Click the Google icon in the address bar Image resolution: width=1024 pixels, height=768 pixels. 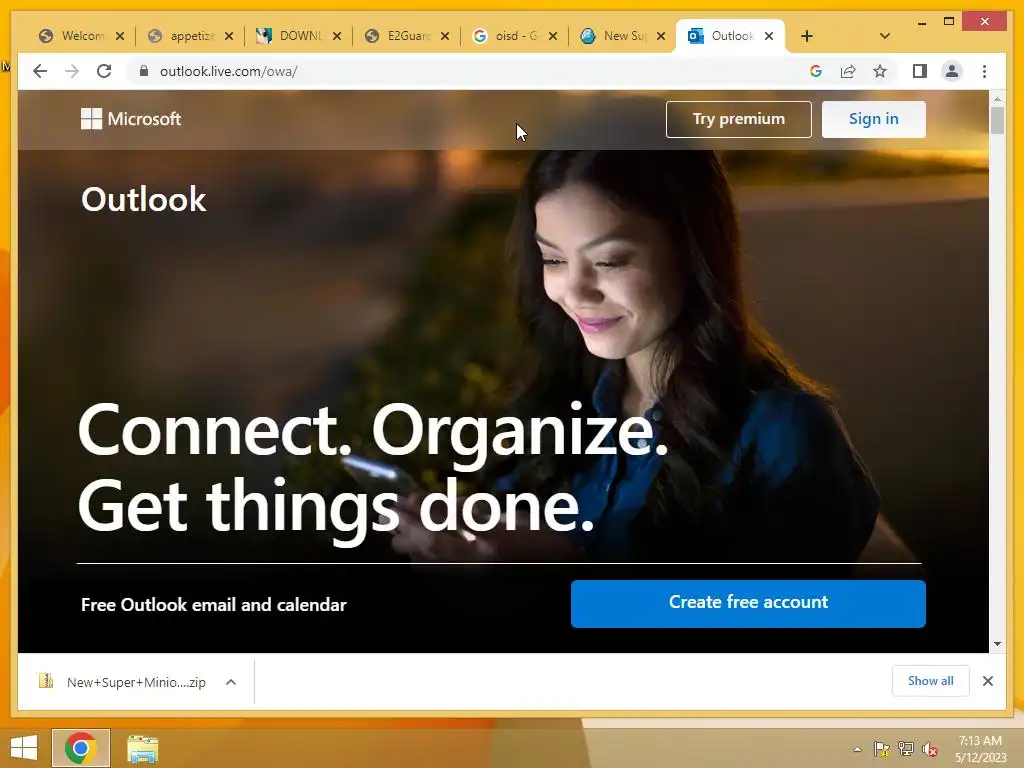816,71
